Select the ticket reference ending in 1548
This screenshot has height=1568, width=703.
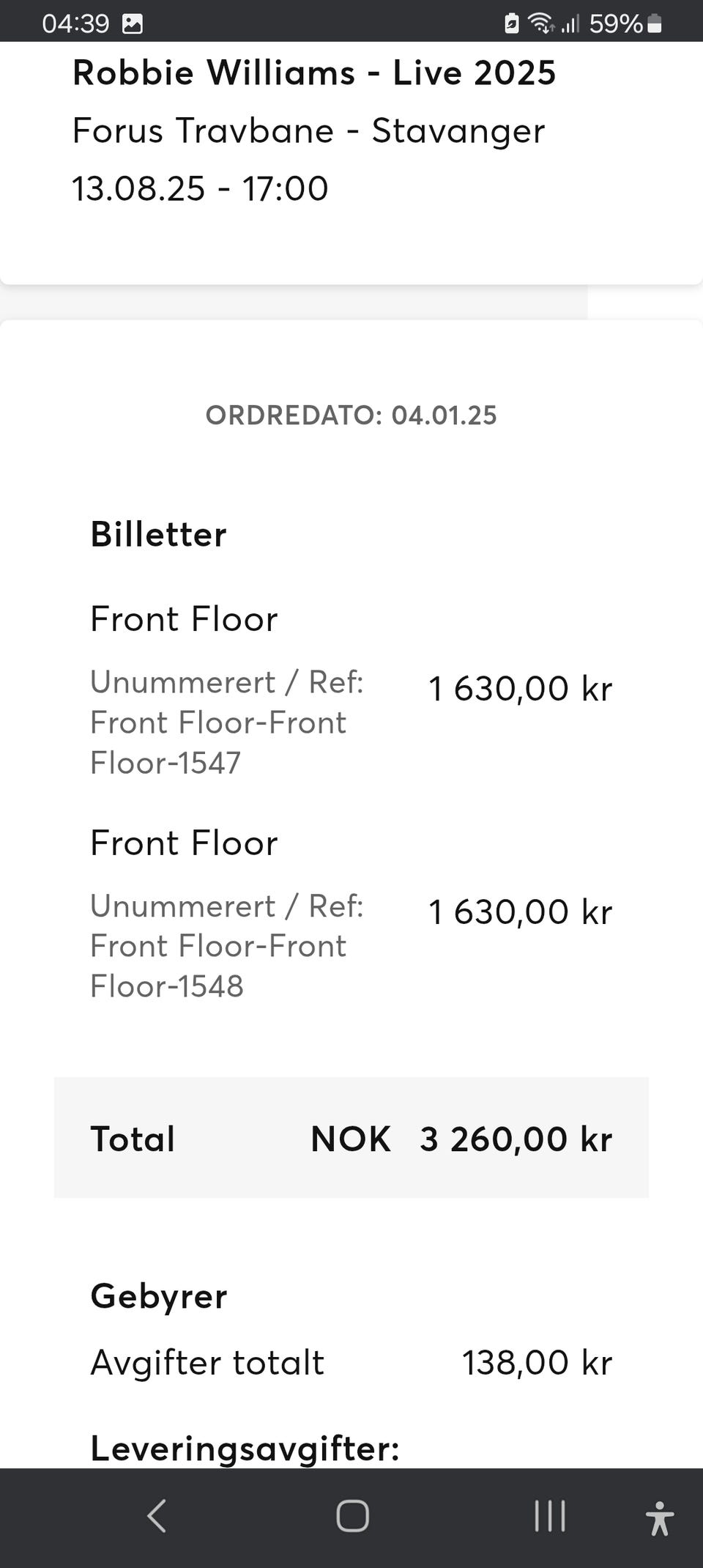(226, 946)
